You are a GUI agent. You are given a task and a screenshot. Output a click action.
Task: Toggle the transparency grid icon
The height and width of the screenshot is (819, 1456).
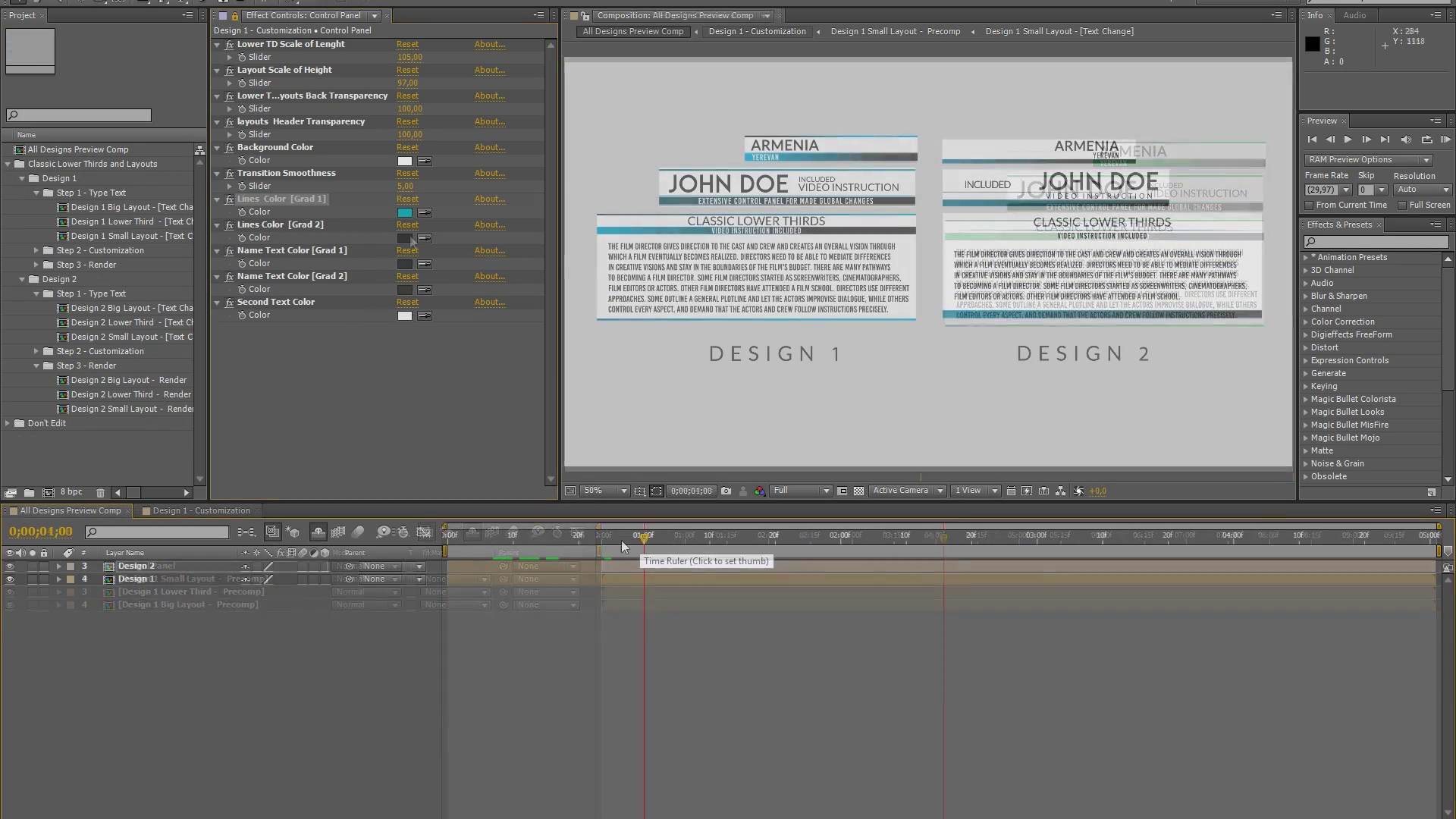858,491
